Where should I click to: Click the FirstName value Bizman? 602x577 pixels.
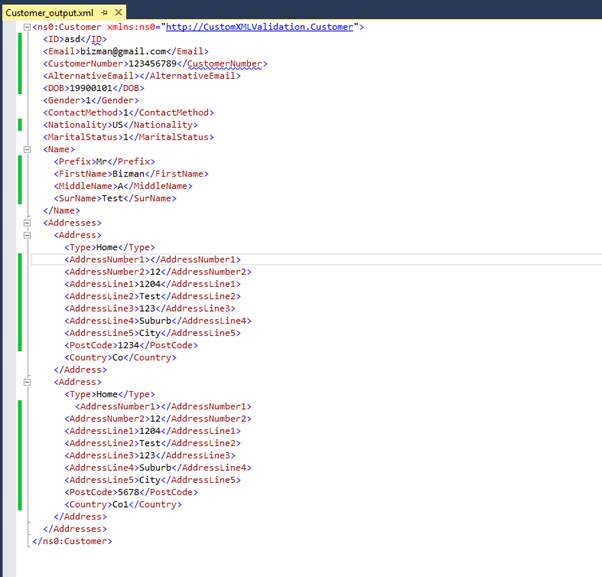[129, 174]
